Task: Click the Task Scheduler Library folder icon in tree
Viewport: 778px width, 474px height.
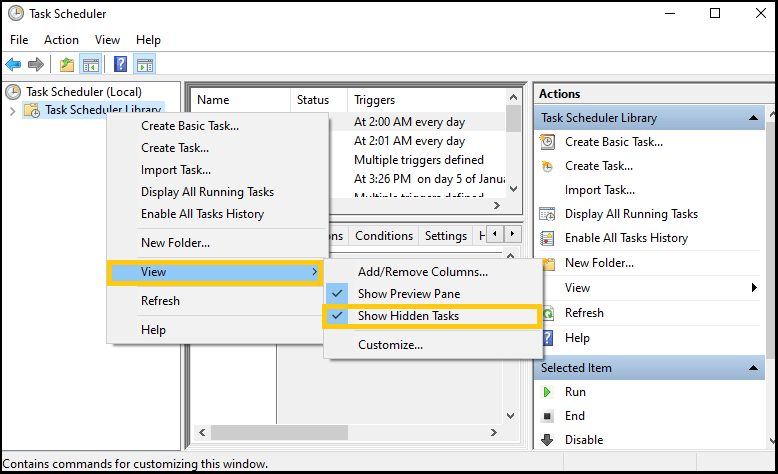Action: coord(32,110)
